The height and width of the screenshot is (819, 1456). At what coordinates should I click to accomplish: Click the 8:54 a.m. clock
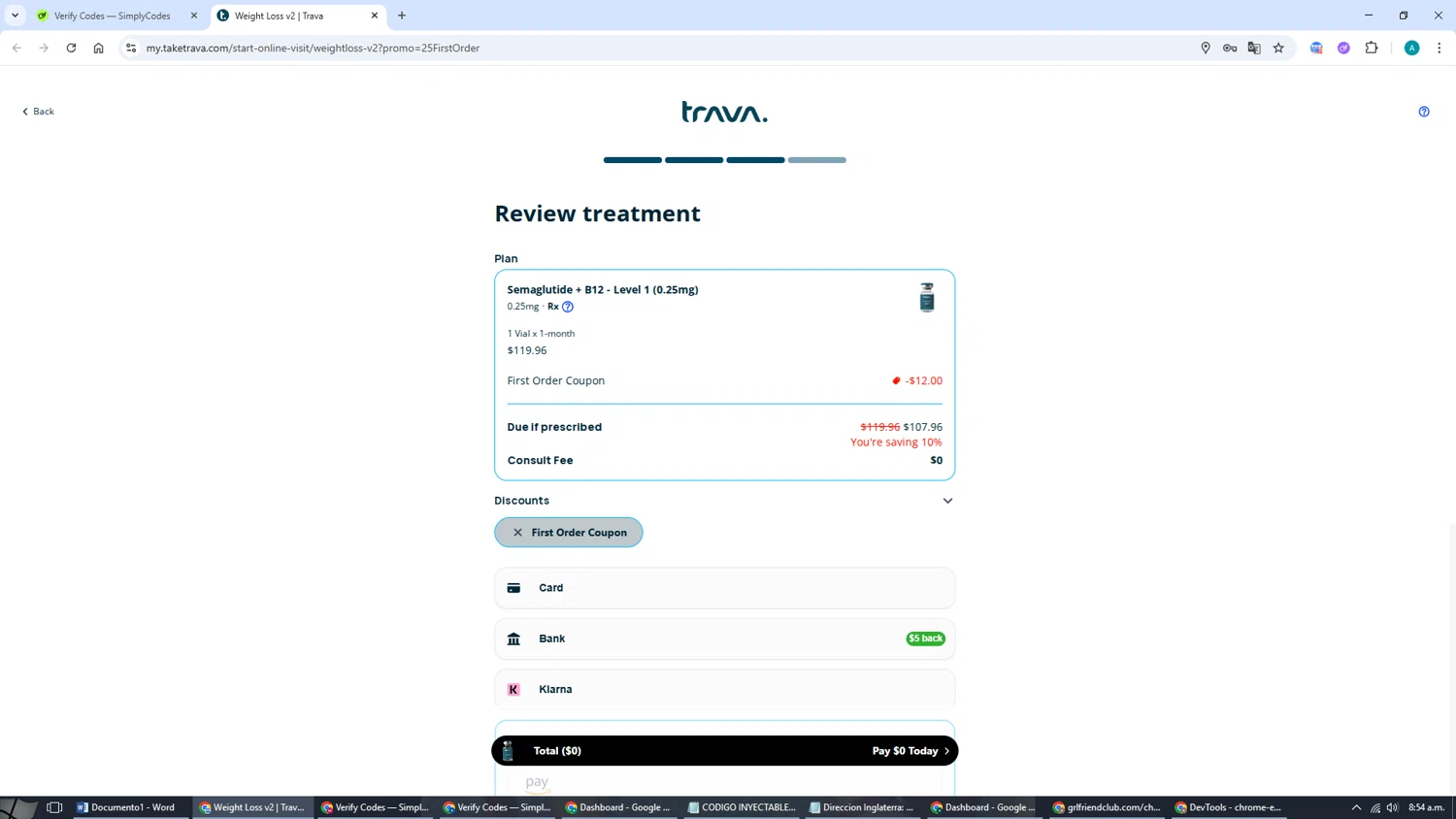pyautogui.click(x=1427, y=807)
